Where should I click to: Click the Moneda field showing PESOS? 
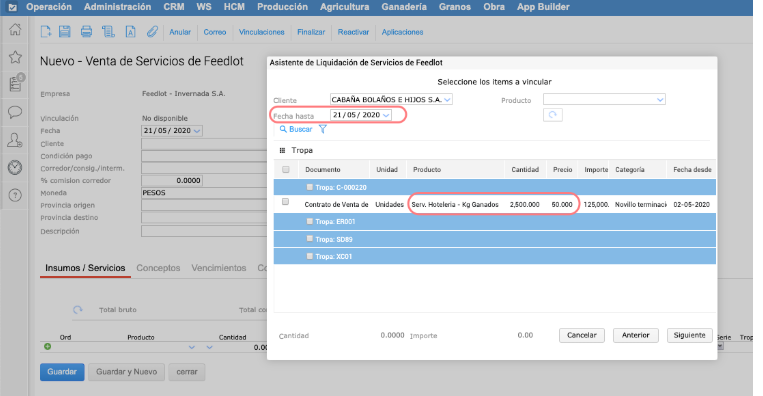pyautogui.click(x=204, y=193)
